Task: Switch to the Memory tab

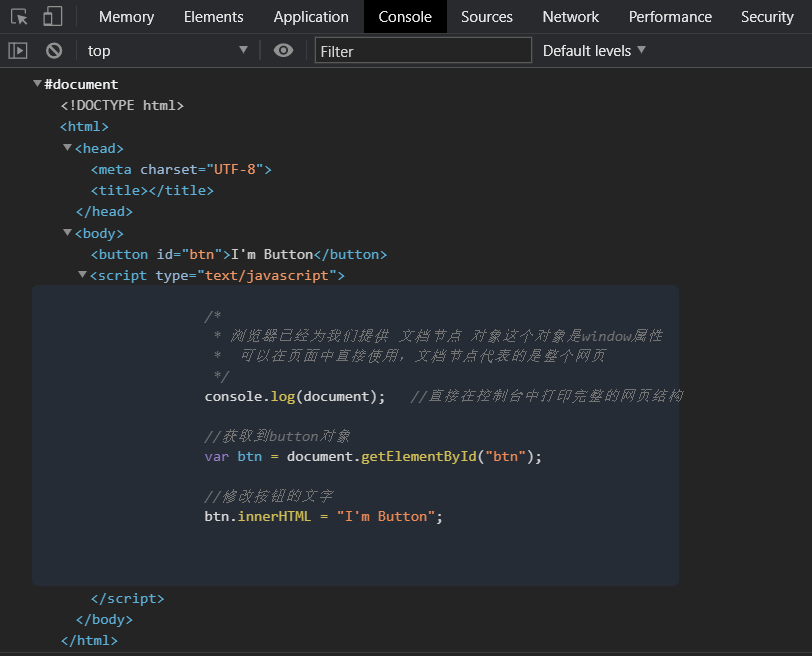Action: point(126,17)
